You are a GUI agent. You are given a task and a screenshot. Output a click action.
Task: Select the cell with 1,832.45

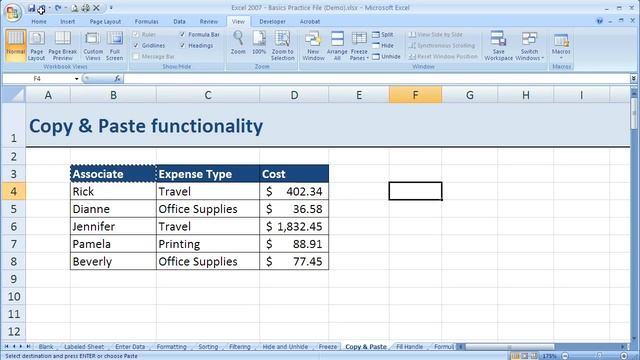point(294,226)
